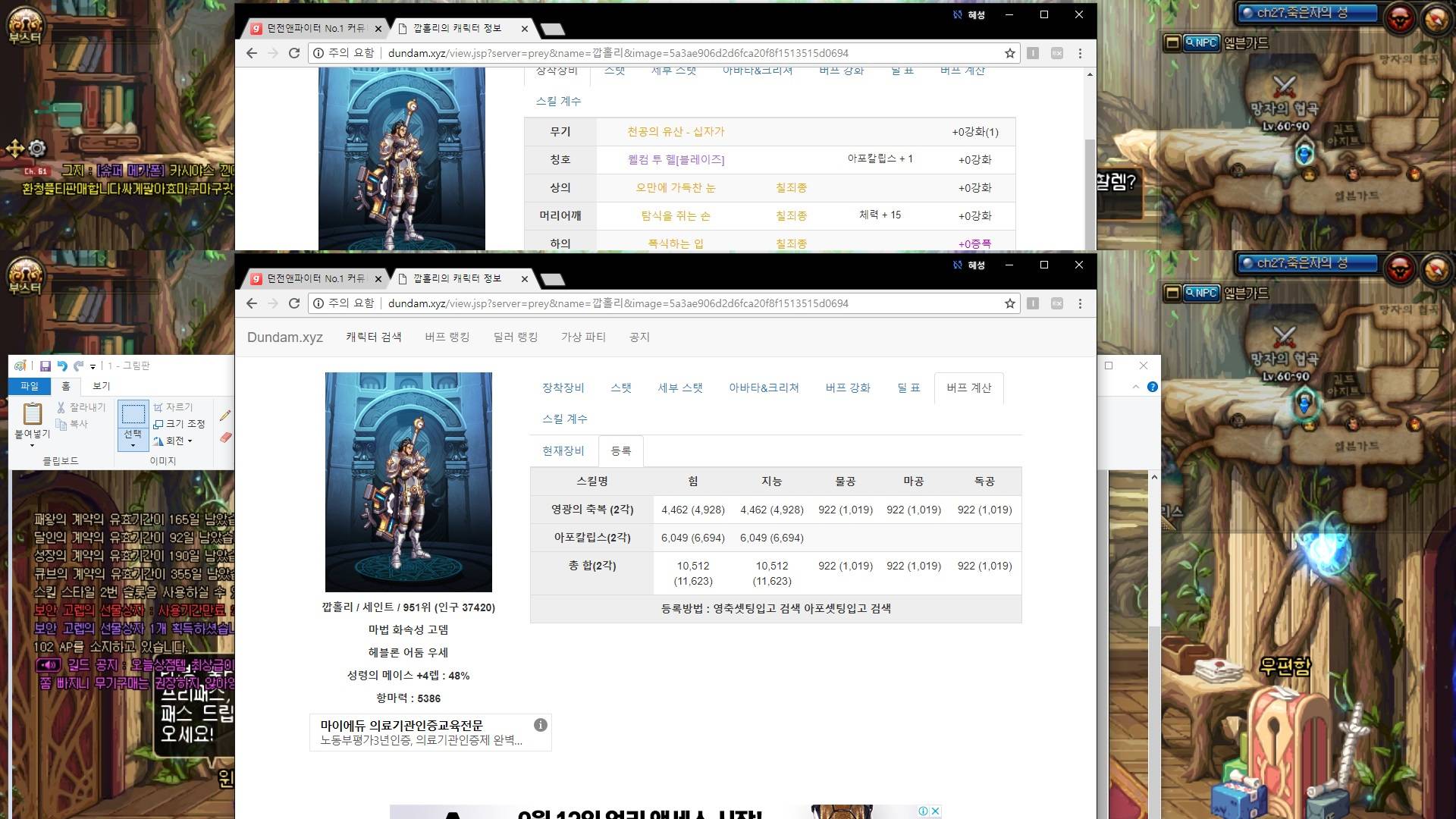Open a new tab in the lower browser
Screen dimensions: 1456x819
pos(553,280)
